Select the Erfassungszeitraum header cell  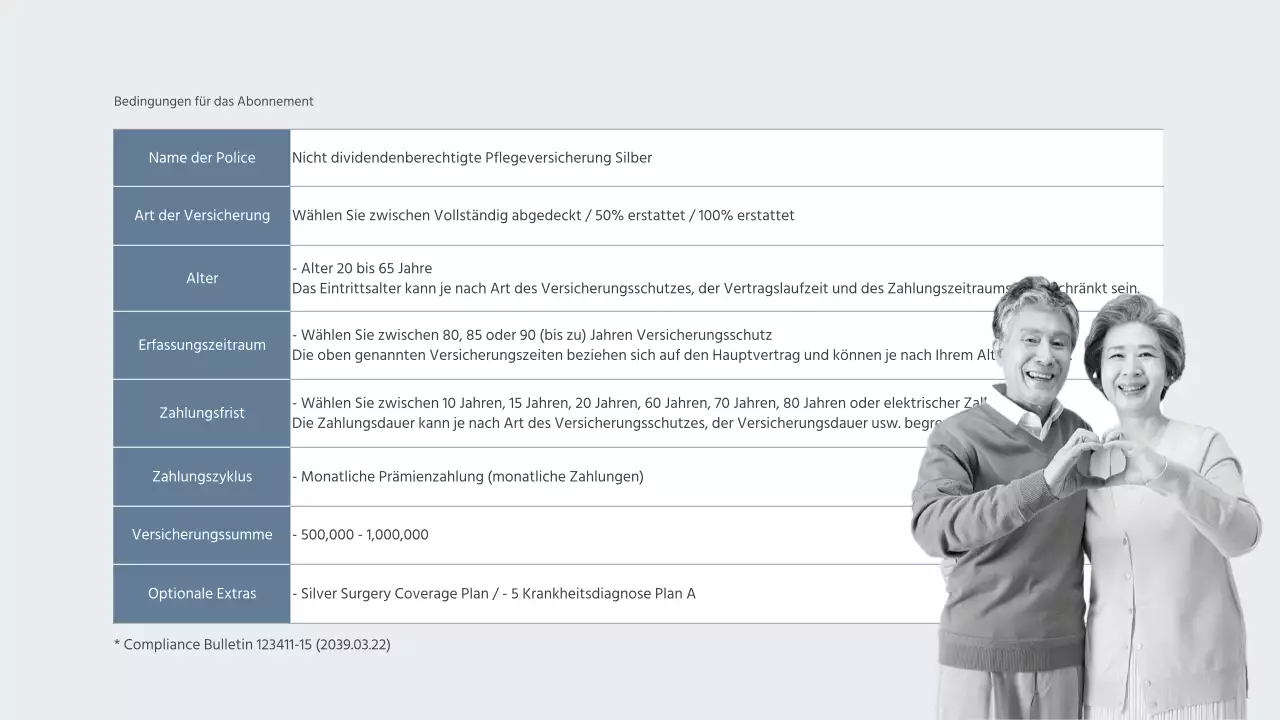[x=201, y=344]
